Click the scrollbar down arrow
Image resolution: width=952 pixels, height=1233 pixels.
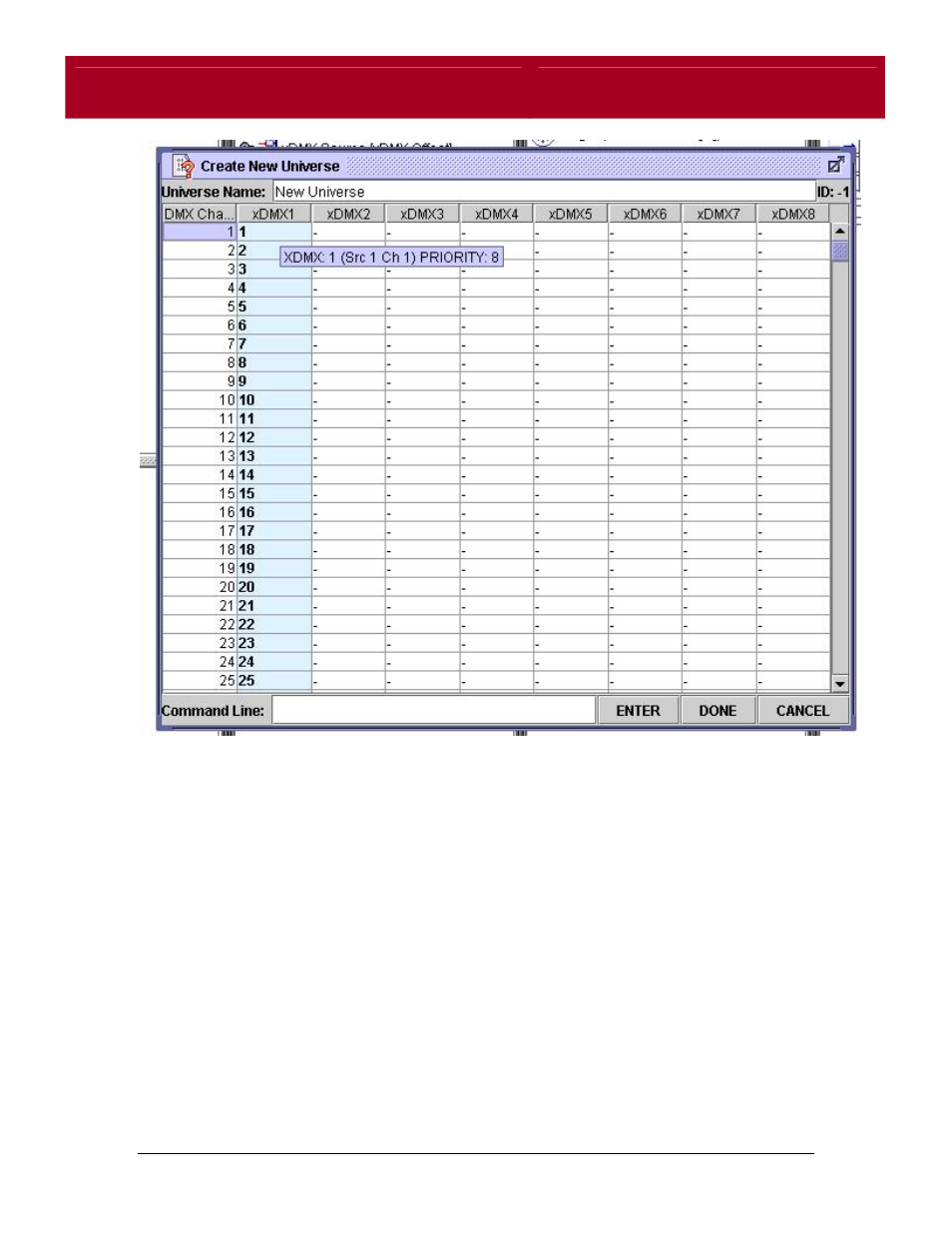pyautogui.click(x=839, y=684)
